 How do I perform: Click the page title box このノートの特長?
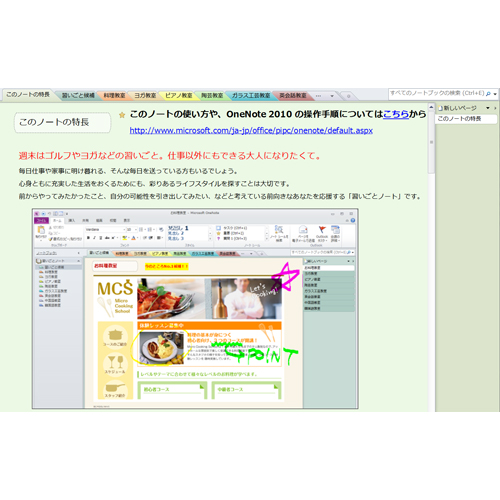62,122
